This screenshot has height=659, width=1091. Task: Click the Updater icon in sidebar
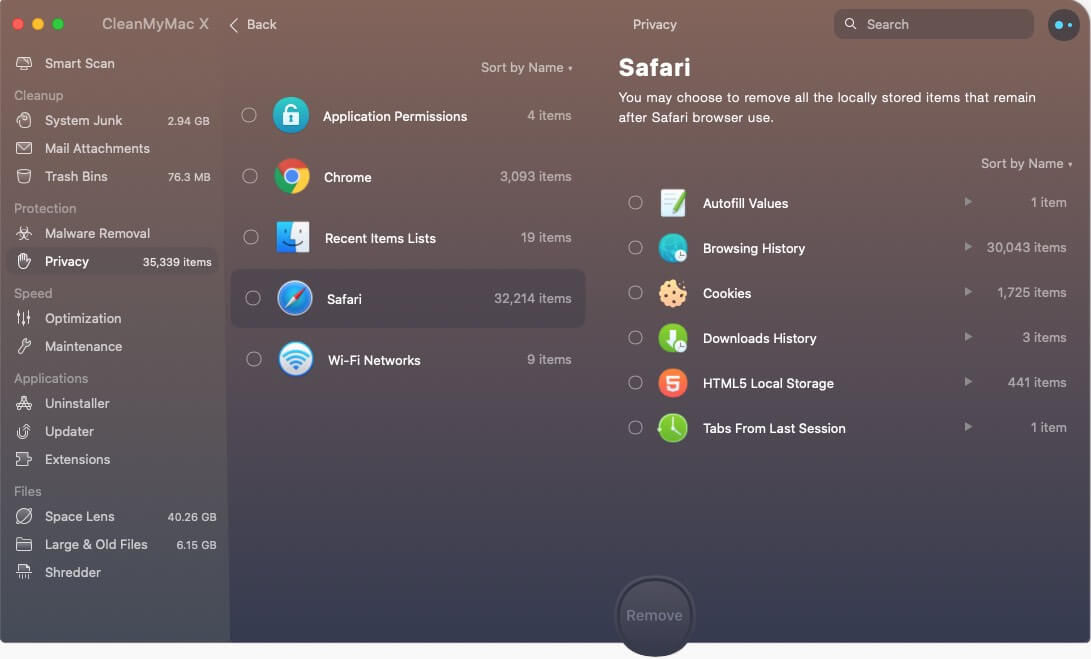[x=24, y=431]
